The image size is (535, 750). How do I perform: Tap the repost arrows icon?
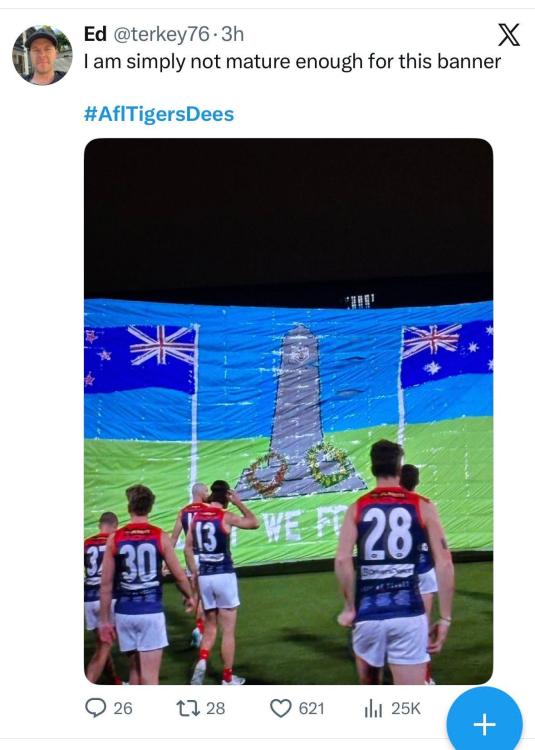point(188,708)
